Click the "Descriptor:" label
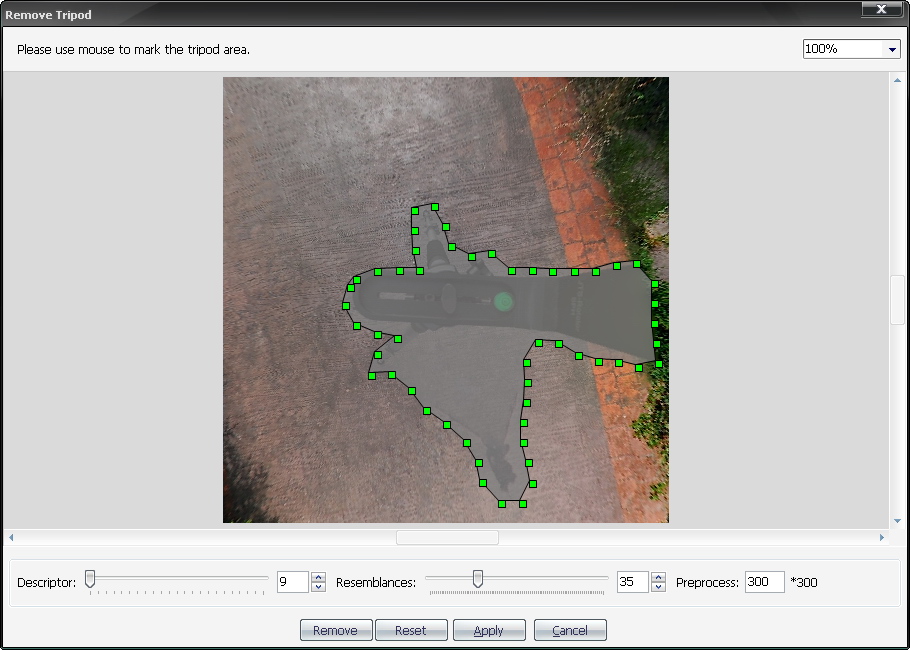 tap(46, 583)
